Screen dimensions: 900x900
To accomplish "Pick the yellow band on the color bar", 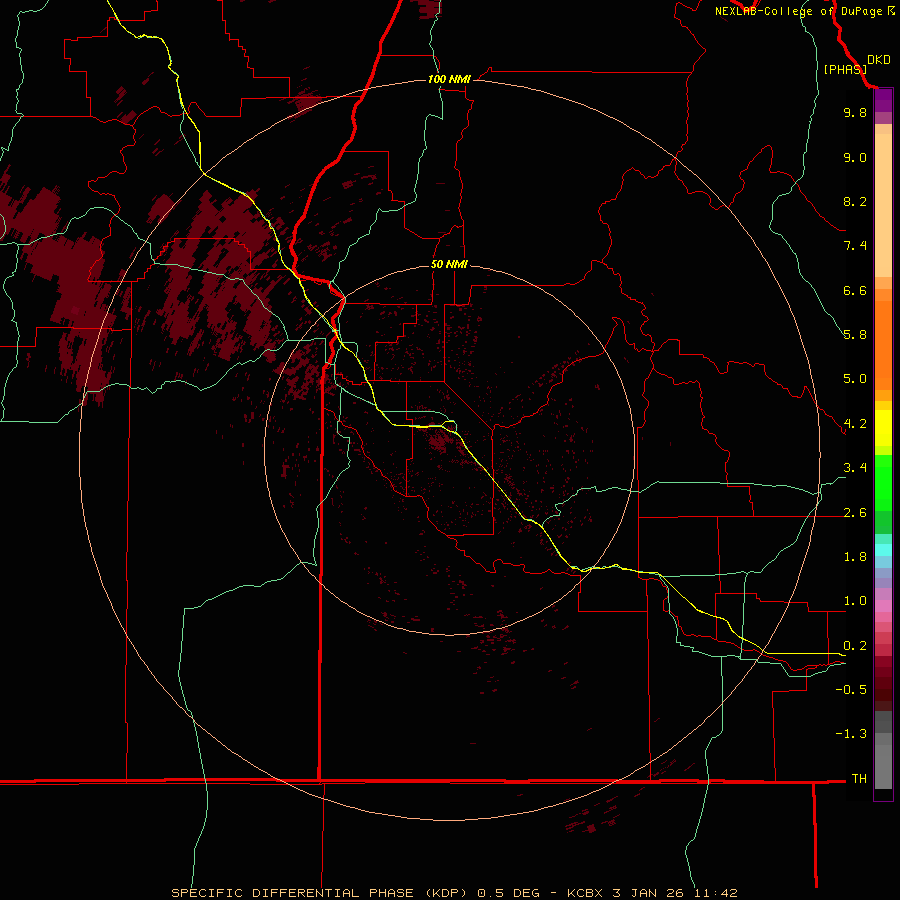I will pos(883,428).
